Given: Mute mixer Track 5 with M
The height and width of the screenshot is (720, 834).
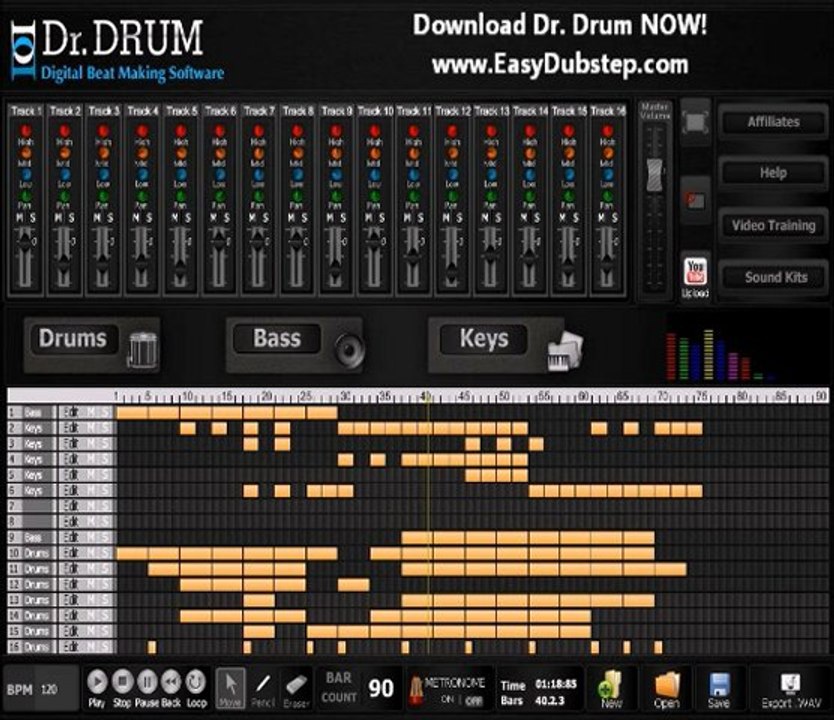Looking at the screenshot, I should [174, 218].
